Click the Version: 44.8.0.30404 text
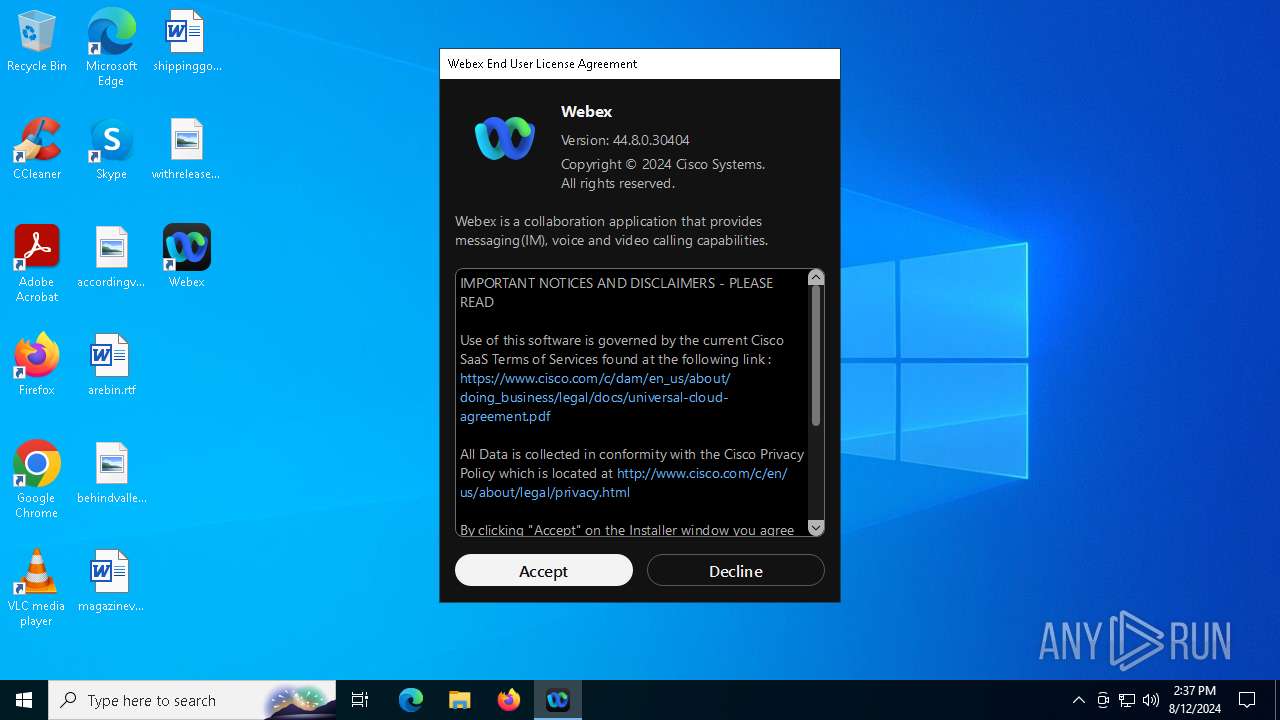This screenshot has height=720, width=1280. click(625, 140)
